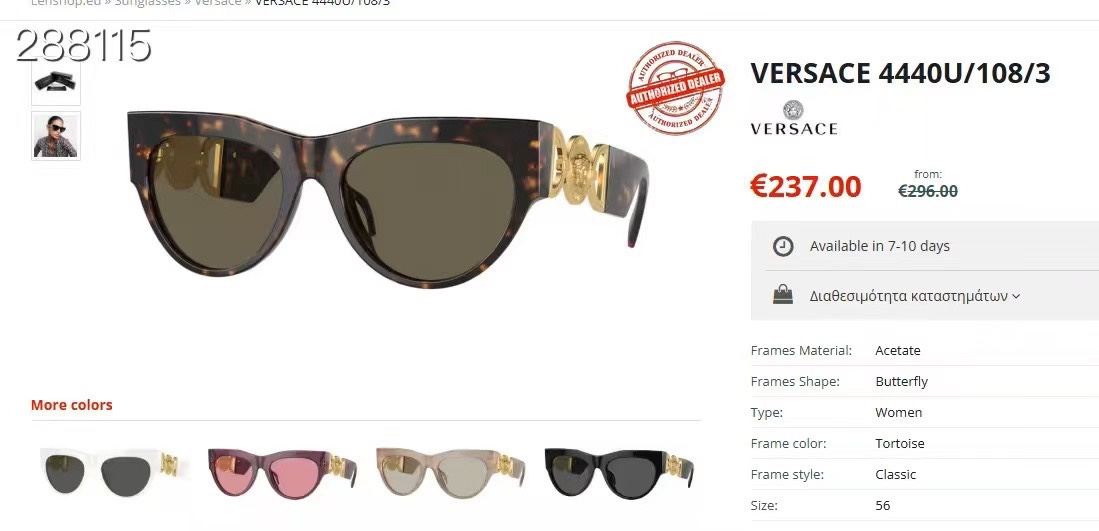The image size is (1099, 531).
Task: Click the VERSACE 4440U/108/3 product title
Action: [x=901, y=73]
